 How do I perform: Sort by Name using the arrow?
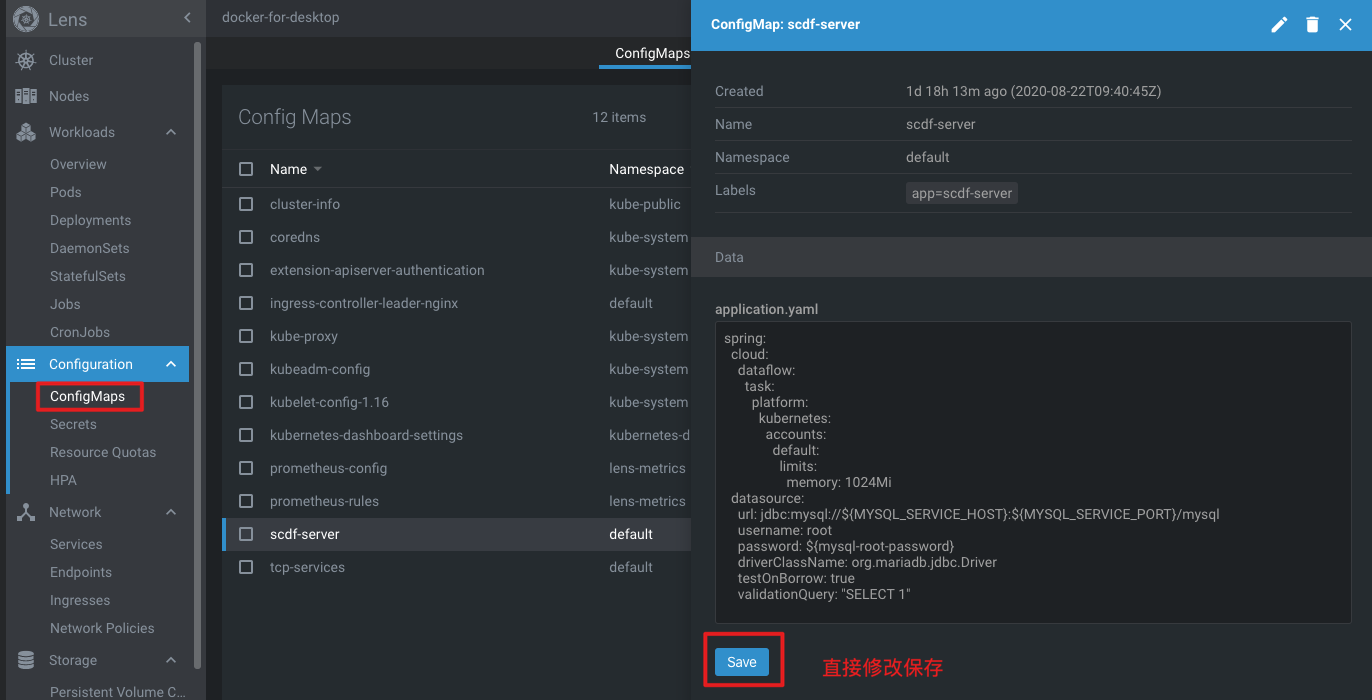[318, 169]
